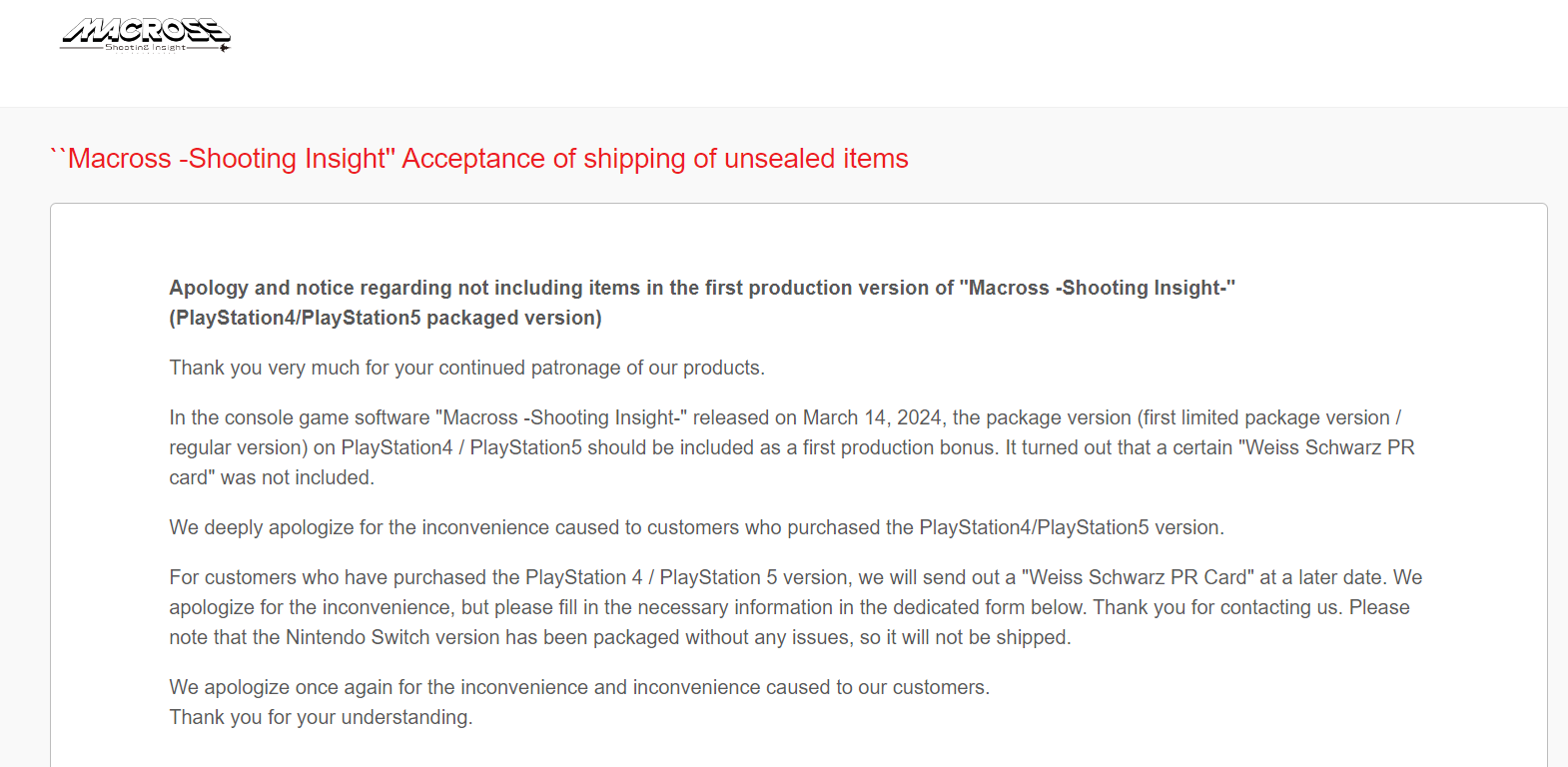Click the red page title about unsealed items
Viewport: 1568px width, 767px height.
coord(479,159)
